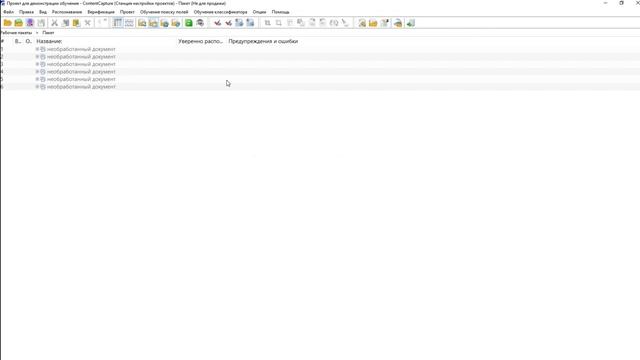Go to Рабочие пакеты in the breadcrumb
Screen dimensions: 640x360
(x=16, y=33)
